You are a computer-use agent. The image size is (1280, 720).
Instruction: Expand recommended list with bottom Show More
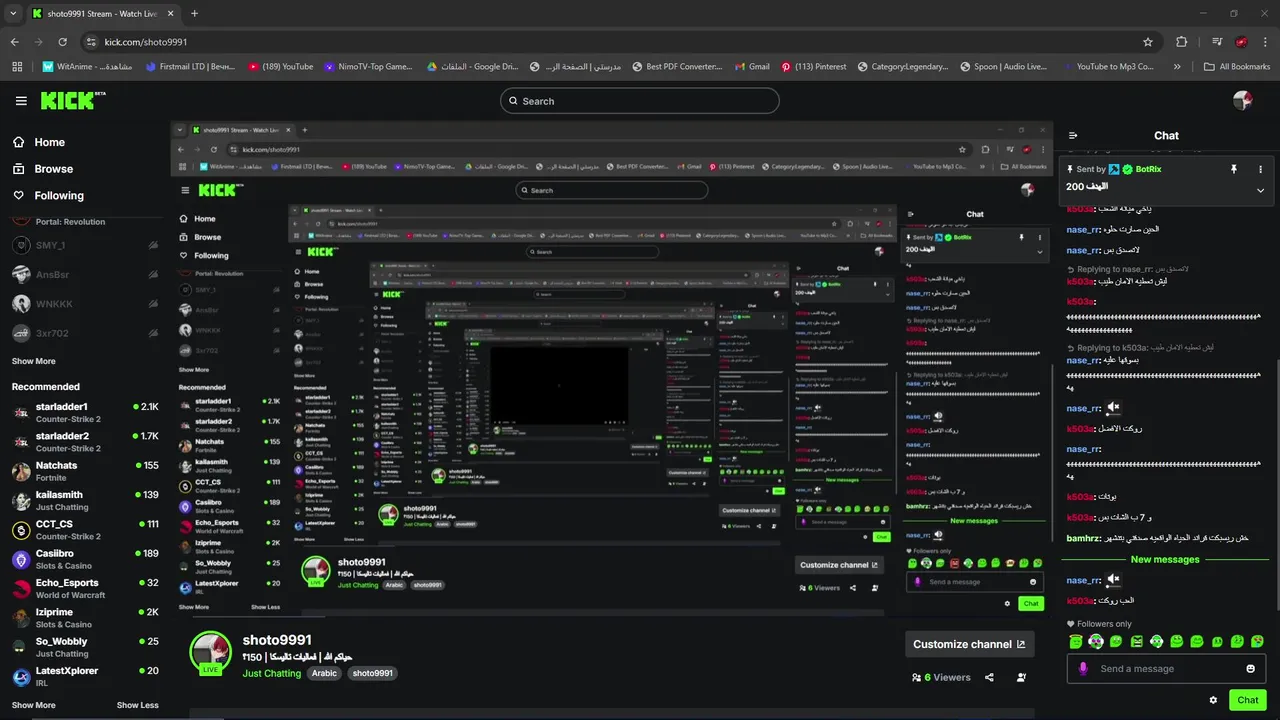click(x=33, y=705)
